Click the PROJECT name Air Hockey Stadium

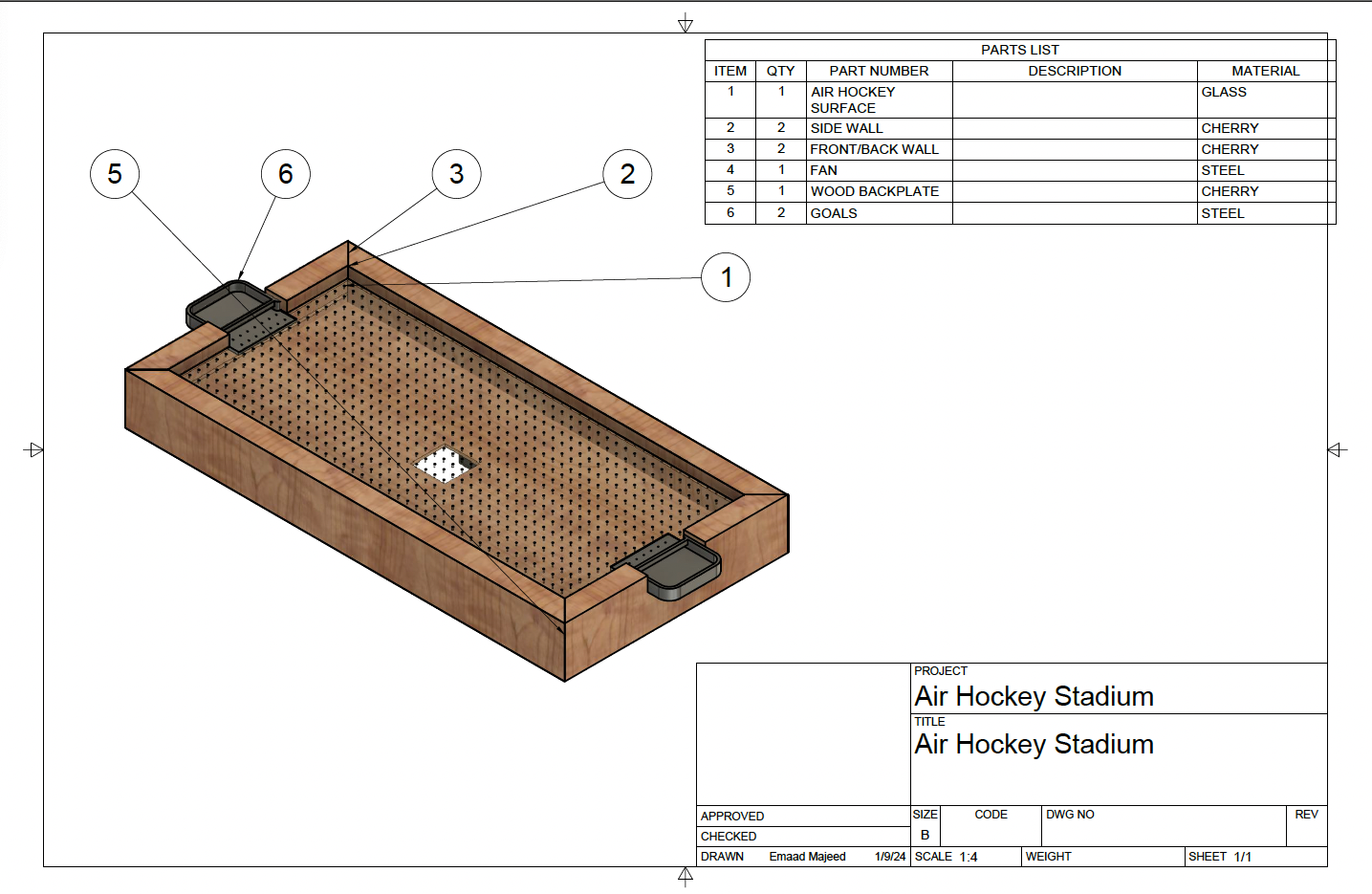(x=1034, y=696)
